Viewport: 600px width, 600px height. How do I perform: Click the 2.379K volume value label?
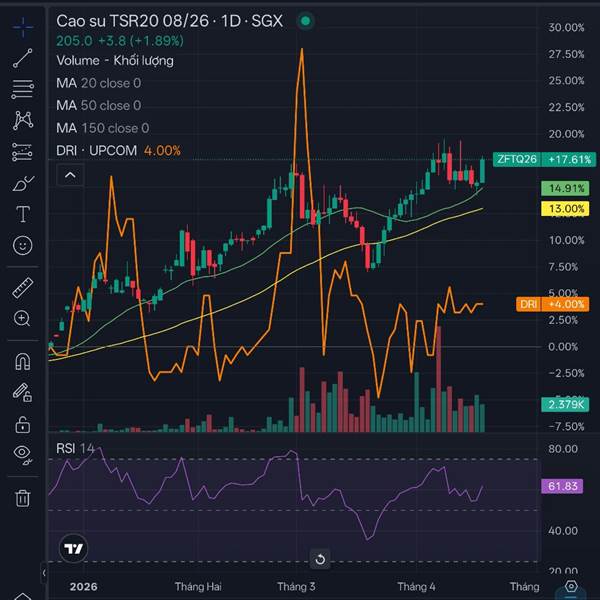coord(565,404)
